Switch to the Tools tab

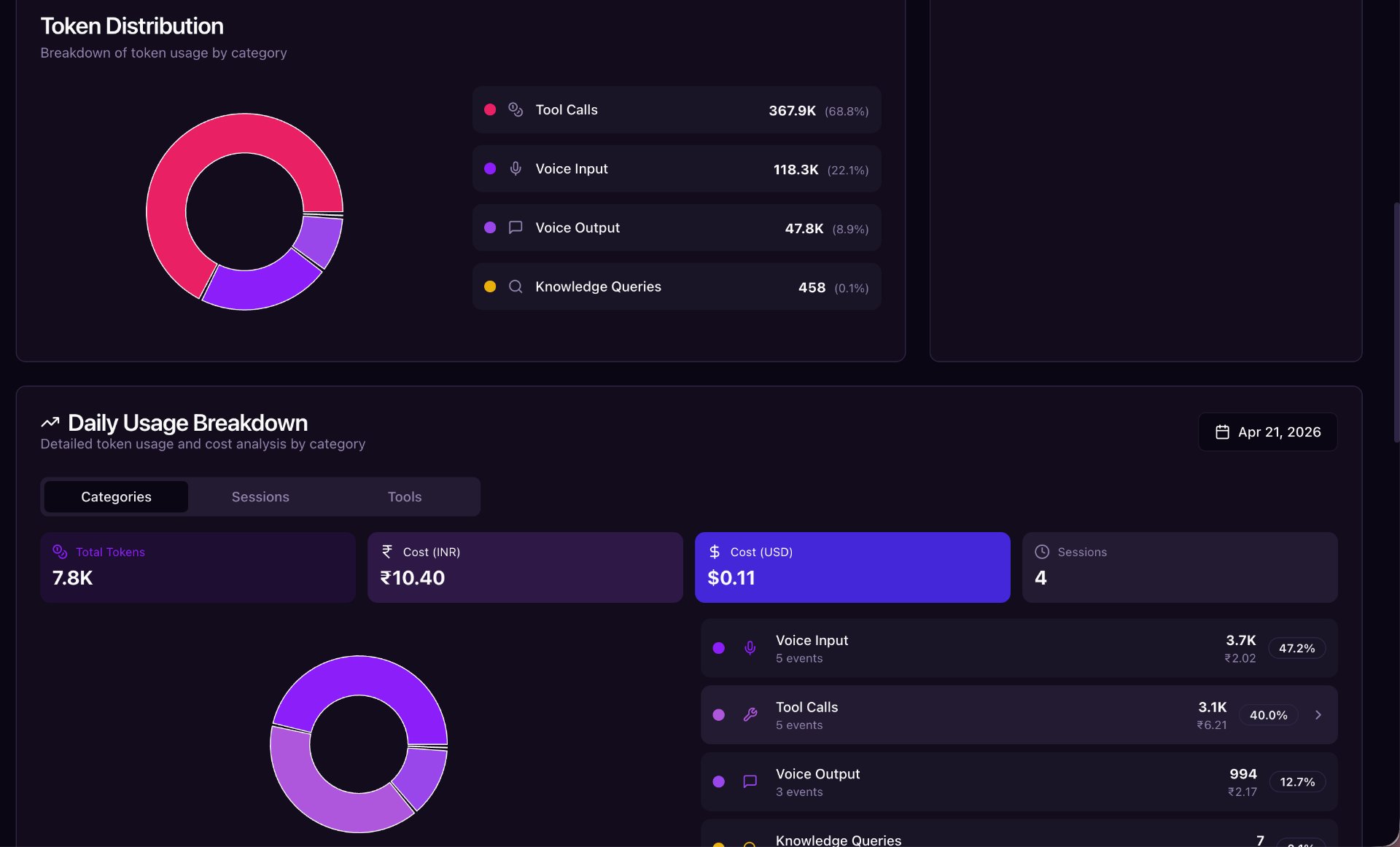(405, 496)
